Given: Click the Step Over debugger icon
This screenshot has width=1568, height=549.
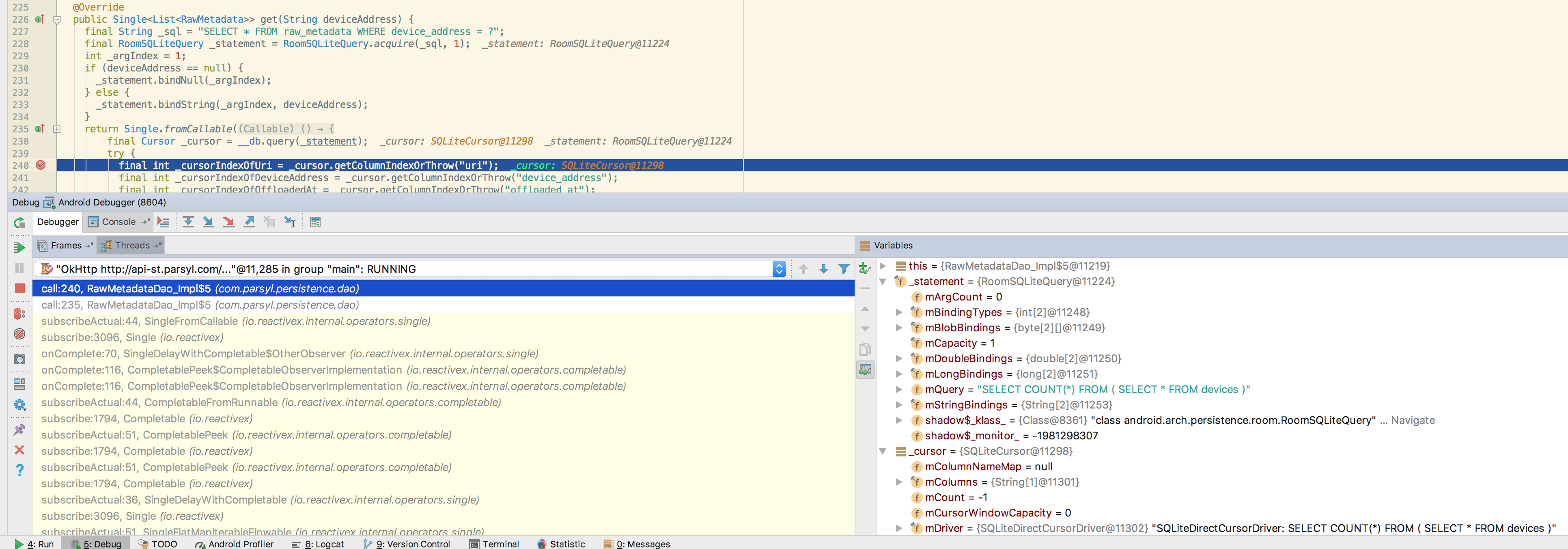Looking at the screenshot, I should 188,222.
